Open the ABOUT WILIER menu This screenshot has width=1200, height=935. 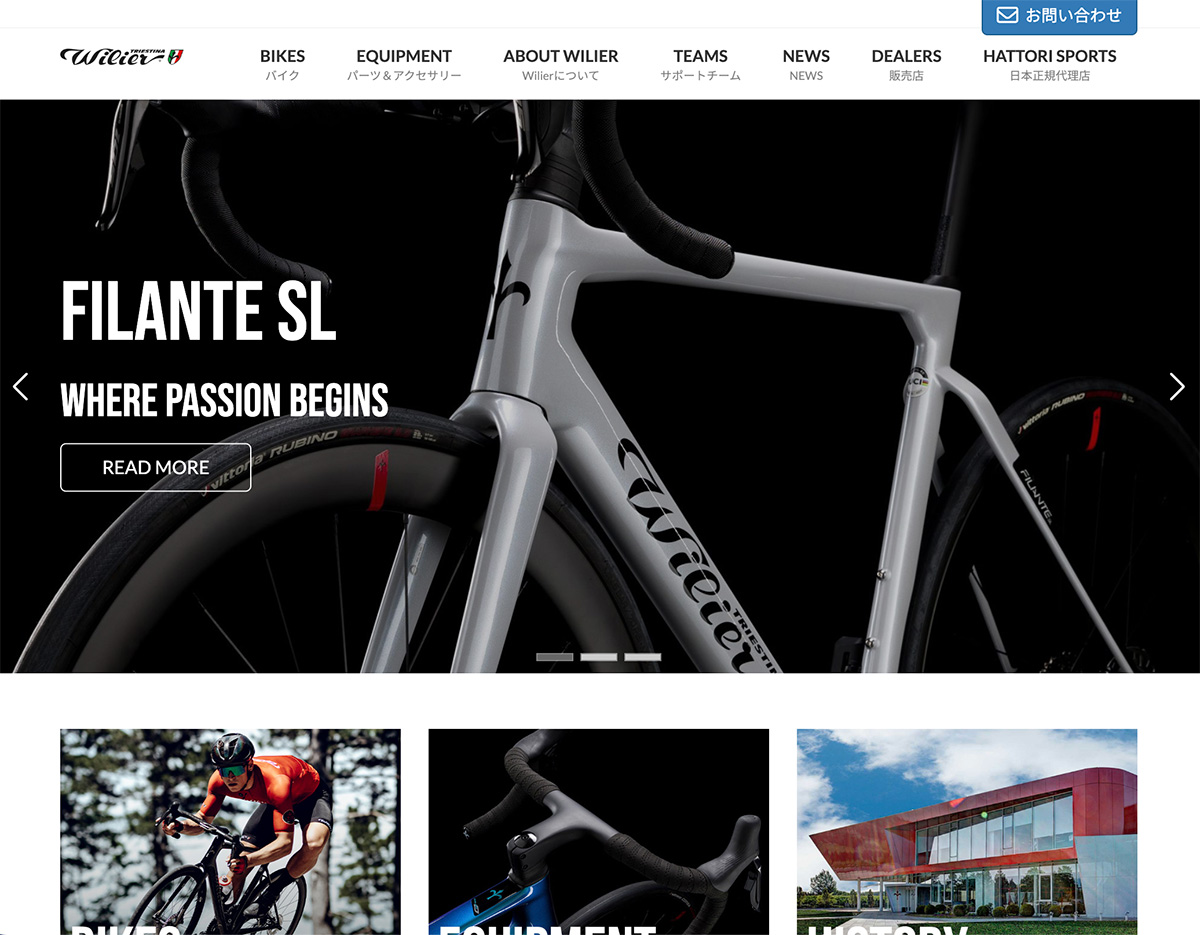(561, 65)
